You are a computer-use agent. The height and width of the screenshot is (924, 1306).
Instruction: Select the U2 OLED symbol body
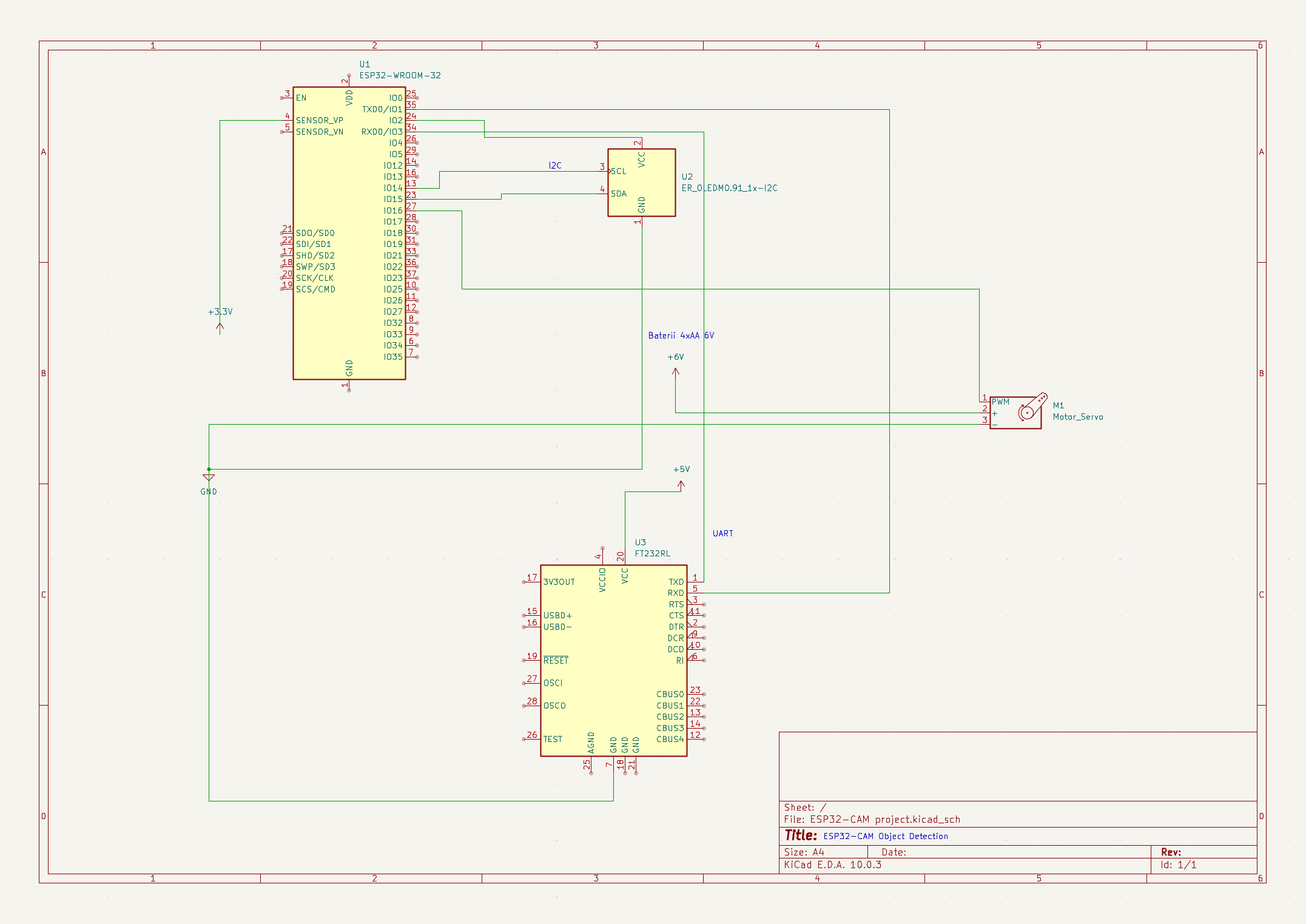(642, 183)
